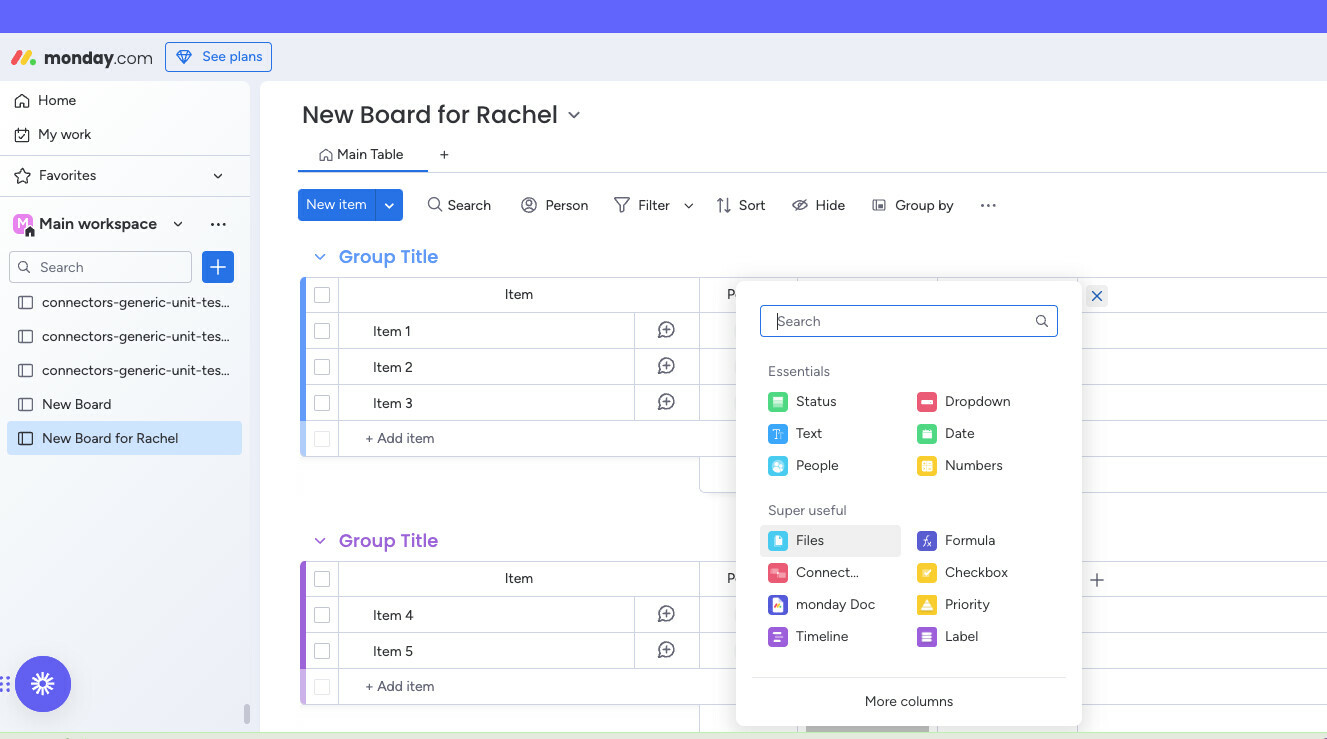Image resolution: width=1327 pixels, height=739 pixels.
Task: Expand the Favorites section
Action: point(218,176)
